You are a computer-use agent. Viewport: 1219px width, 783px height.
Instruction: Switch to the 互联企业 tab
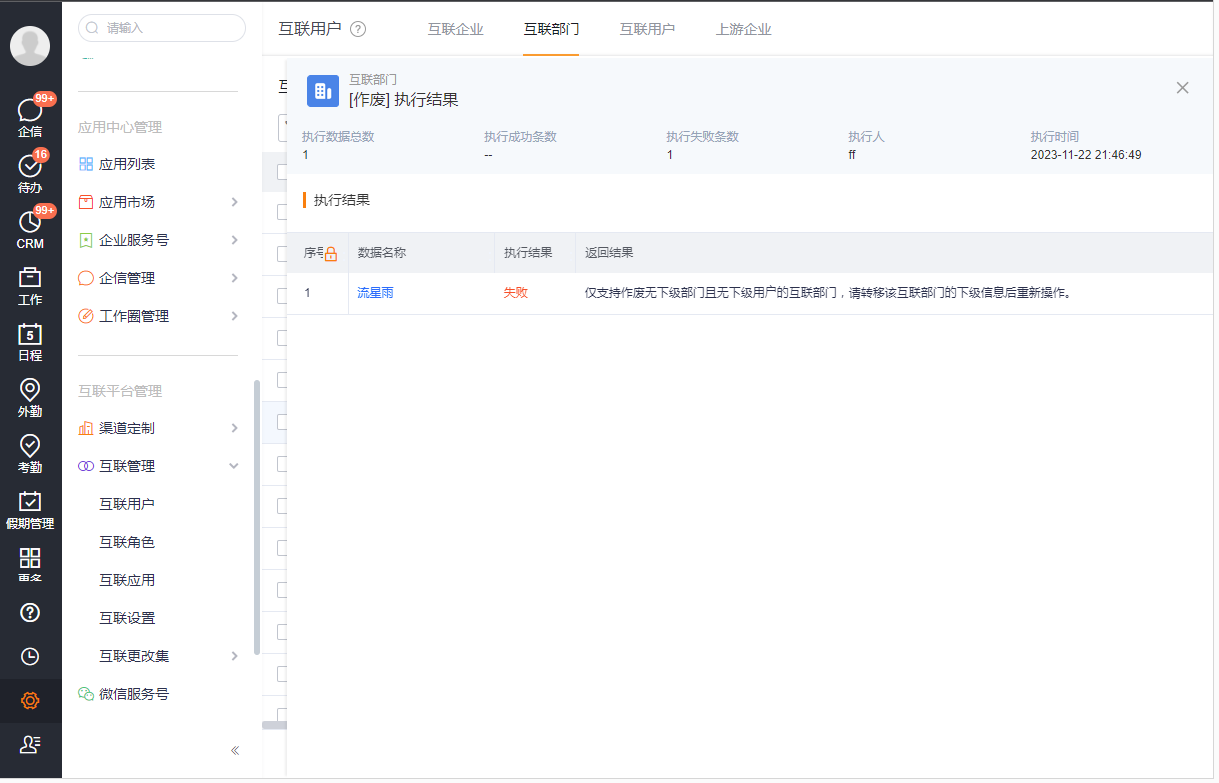point(455,29)
